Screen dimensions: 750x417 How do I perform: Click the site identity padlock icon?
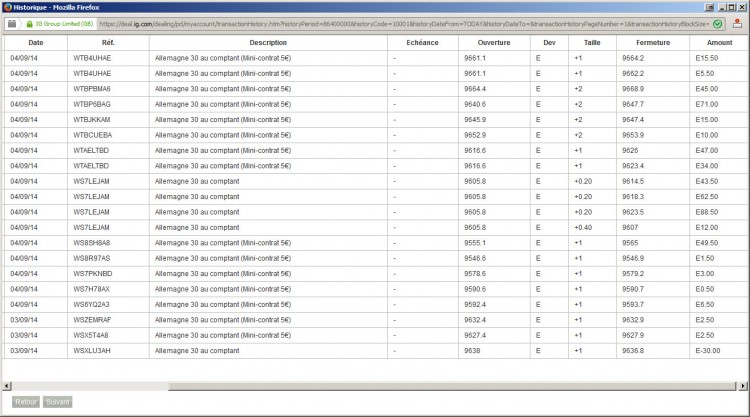pos(30,24)
